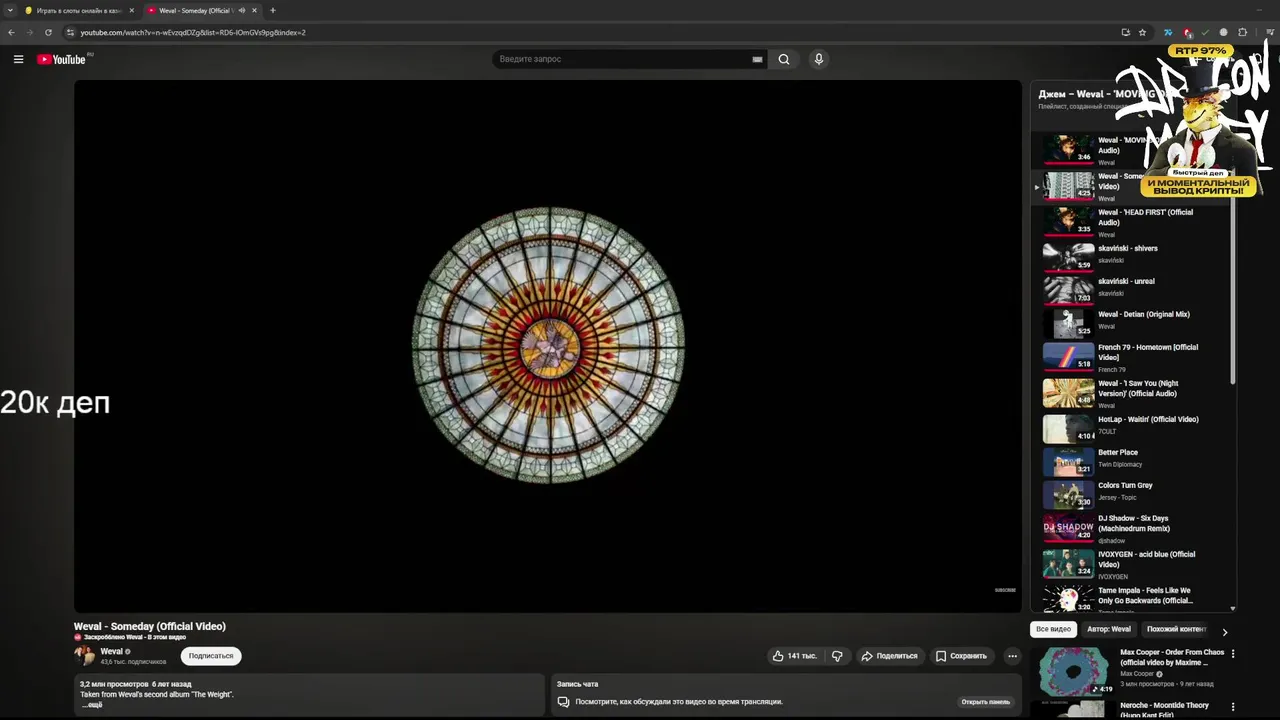Open options for Max Cooper video
This screenshot has width=1280, height=720.
click(x=1232, y=654)
